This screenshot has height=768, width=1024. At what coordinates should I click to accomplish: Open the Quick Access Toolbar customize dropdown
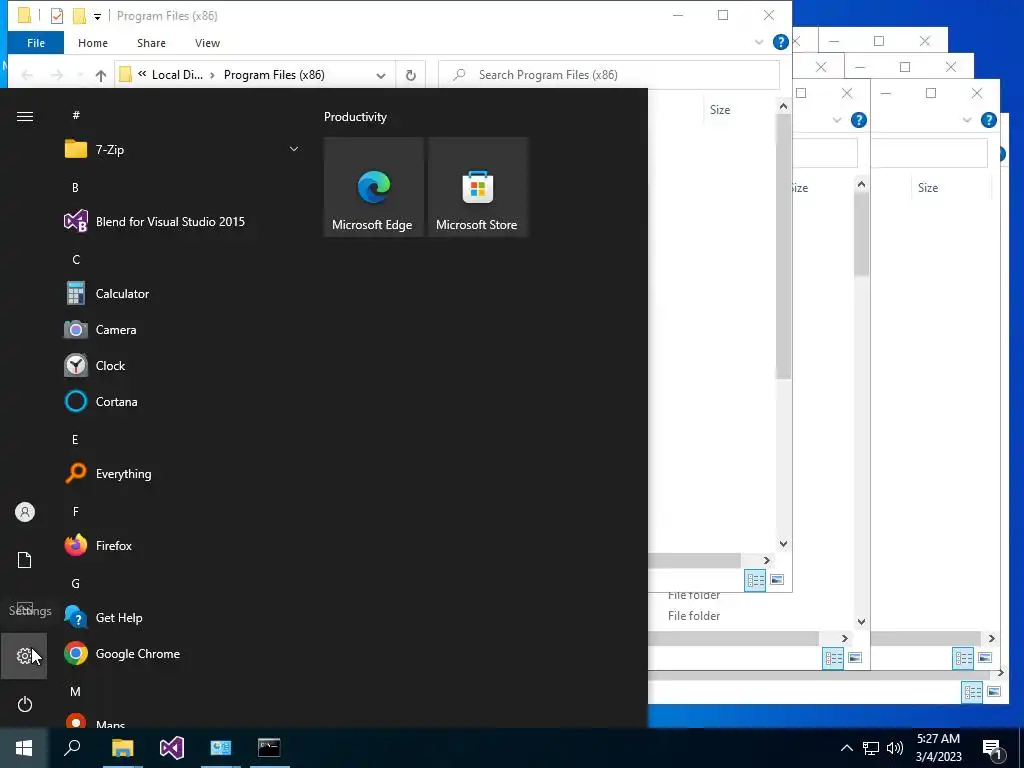coord(97,16)
